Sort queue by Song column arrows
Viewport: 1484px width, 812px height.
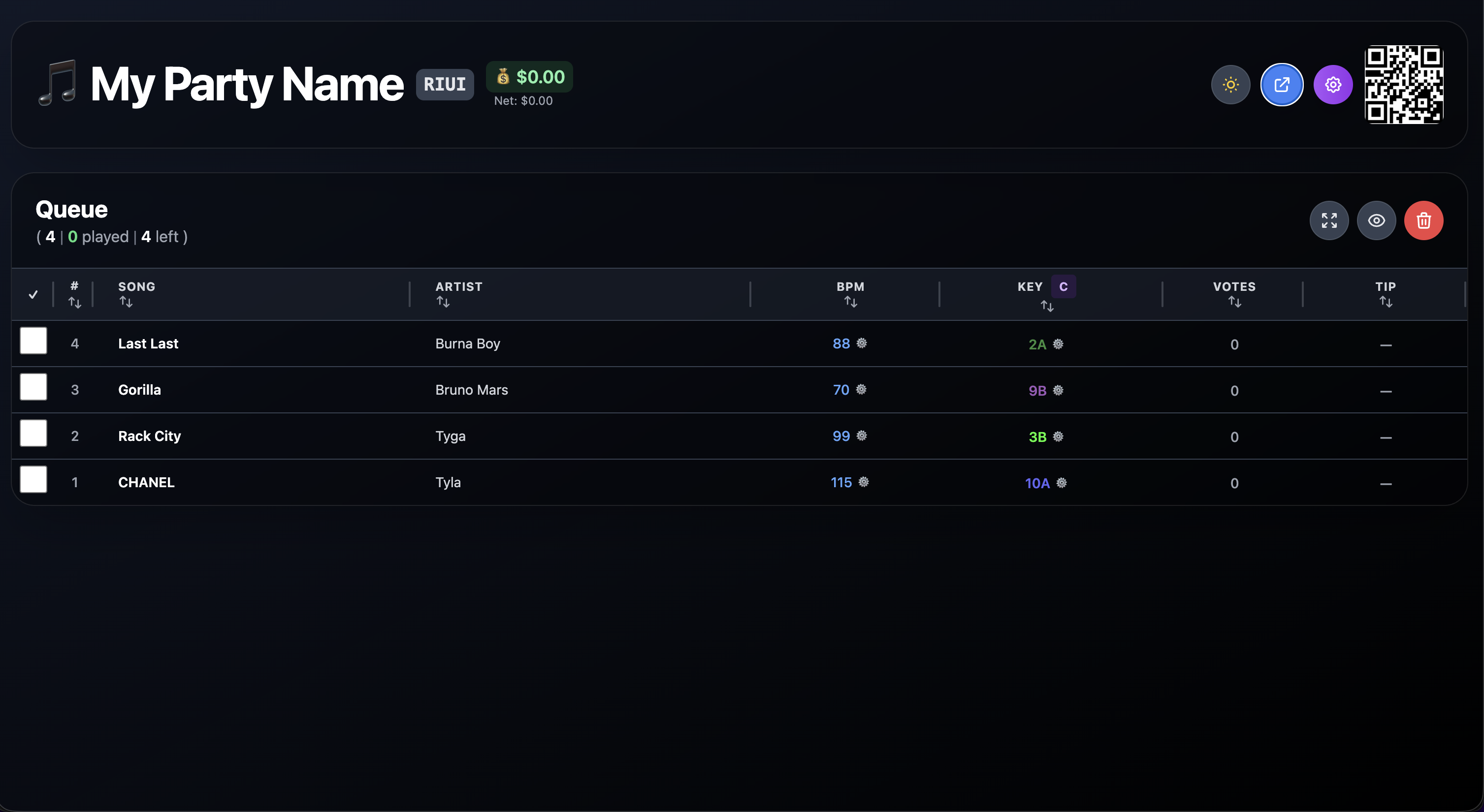(x=126, y=302)
